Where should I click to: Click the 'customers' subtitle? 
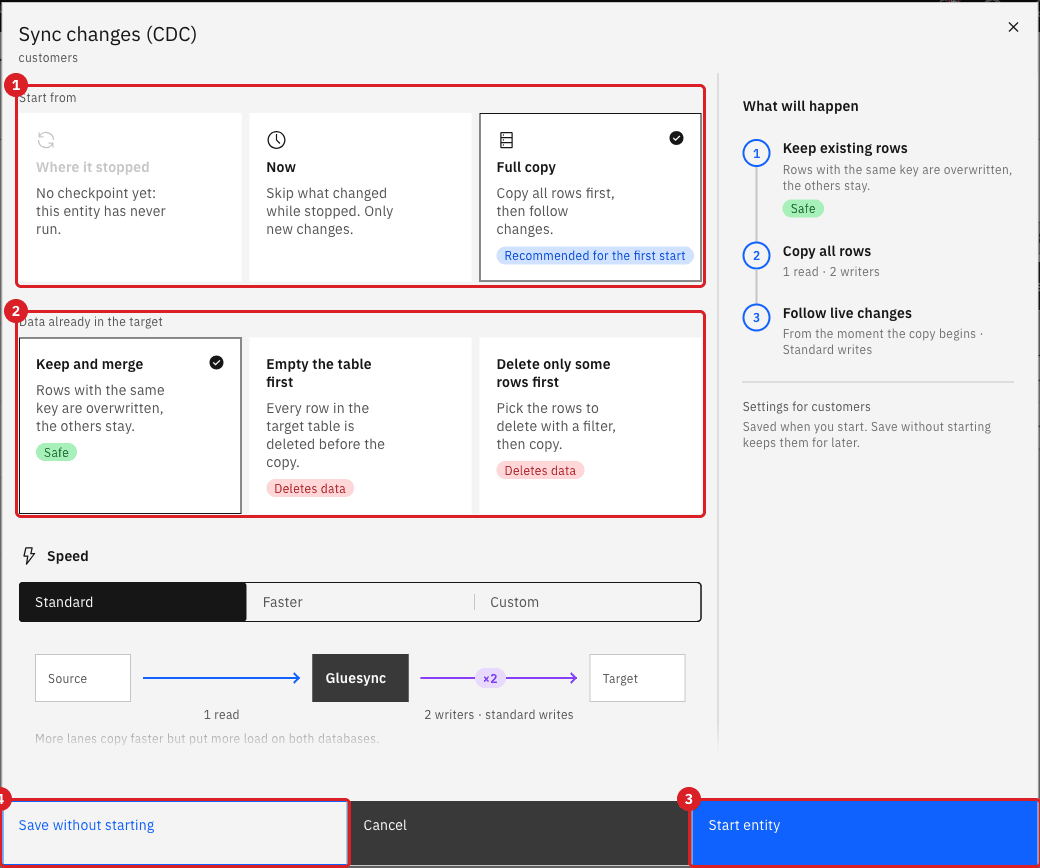click(48, 58)
